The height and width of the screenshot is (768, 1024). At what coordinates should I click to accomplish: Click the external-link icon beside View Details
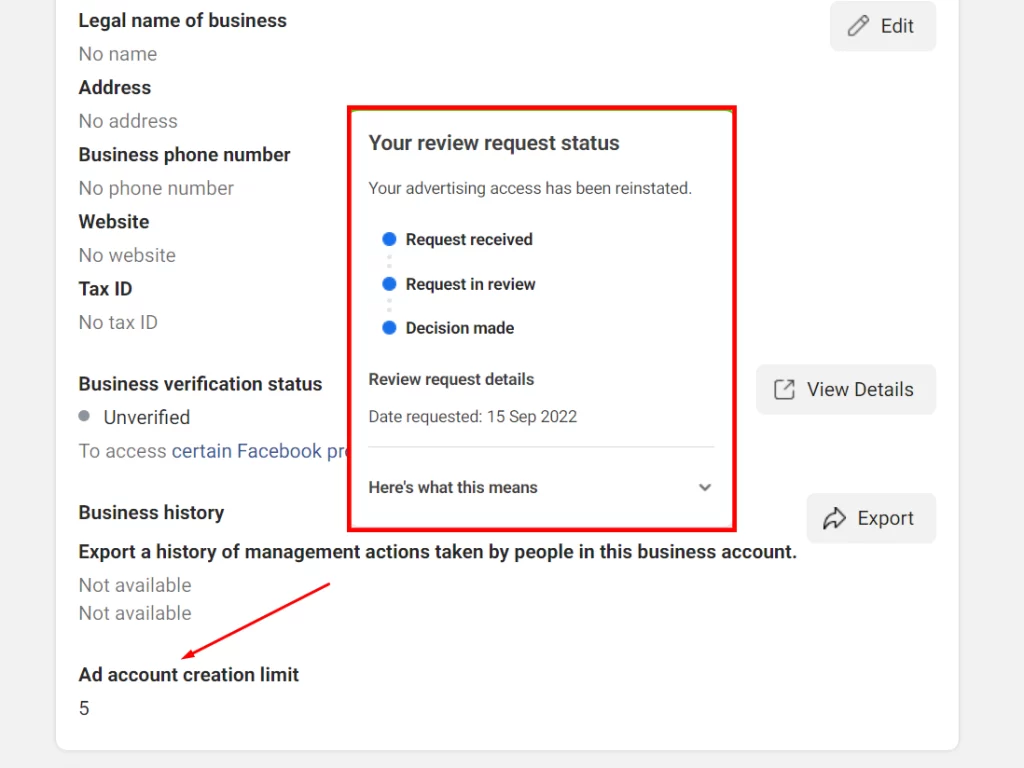[783, 389]
